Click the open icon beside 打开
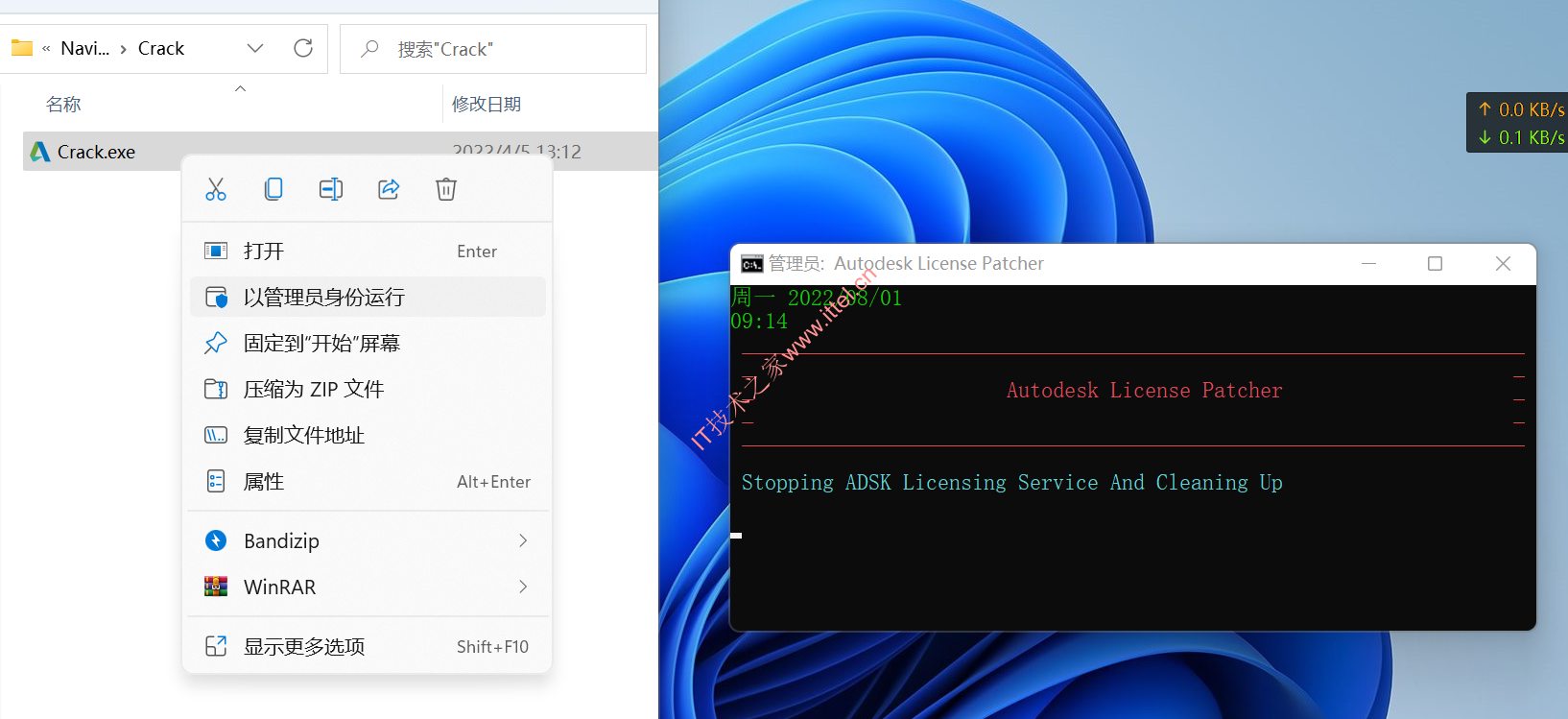1568x719 pixels. coord(216,251)
